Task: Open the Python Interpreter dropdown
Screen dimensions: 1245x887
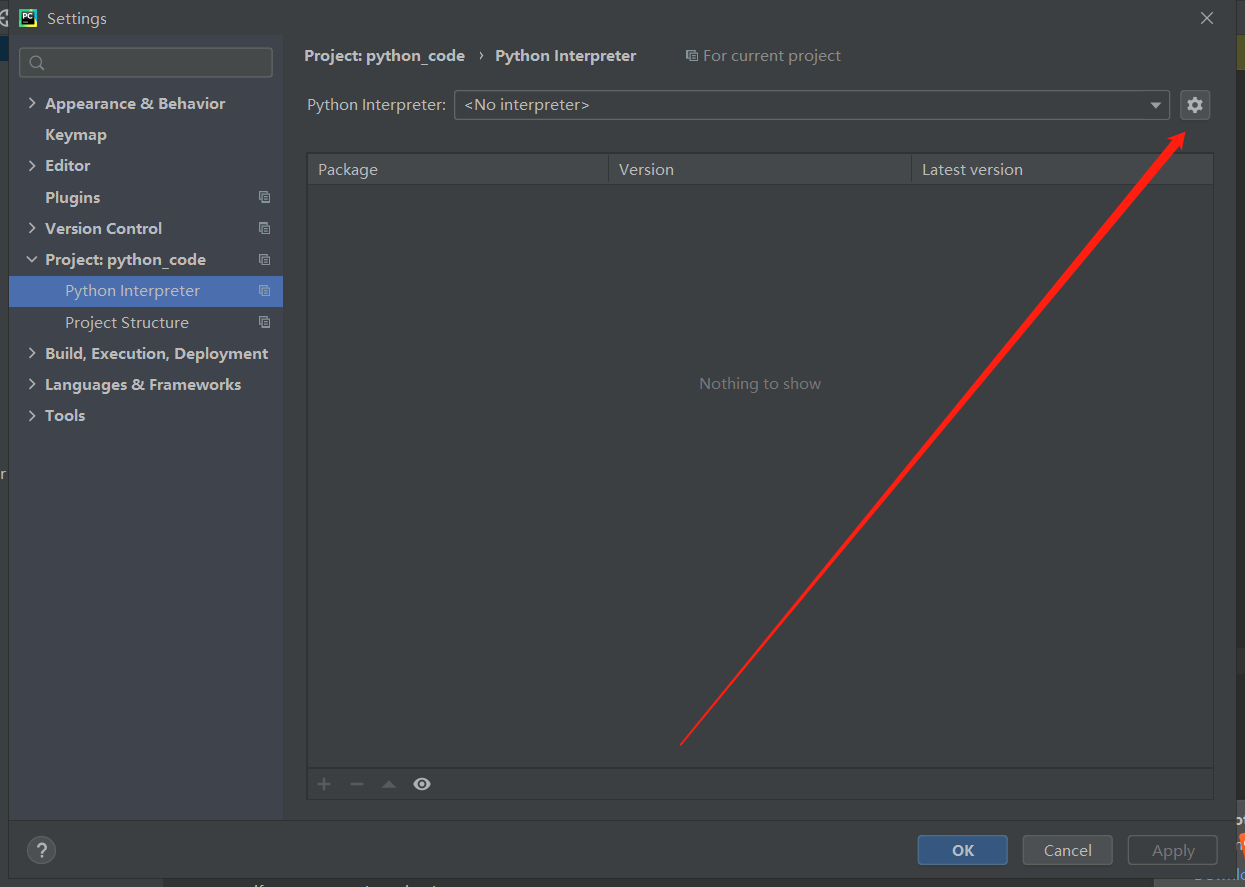Action: [x=811, y=105]
